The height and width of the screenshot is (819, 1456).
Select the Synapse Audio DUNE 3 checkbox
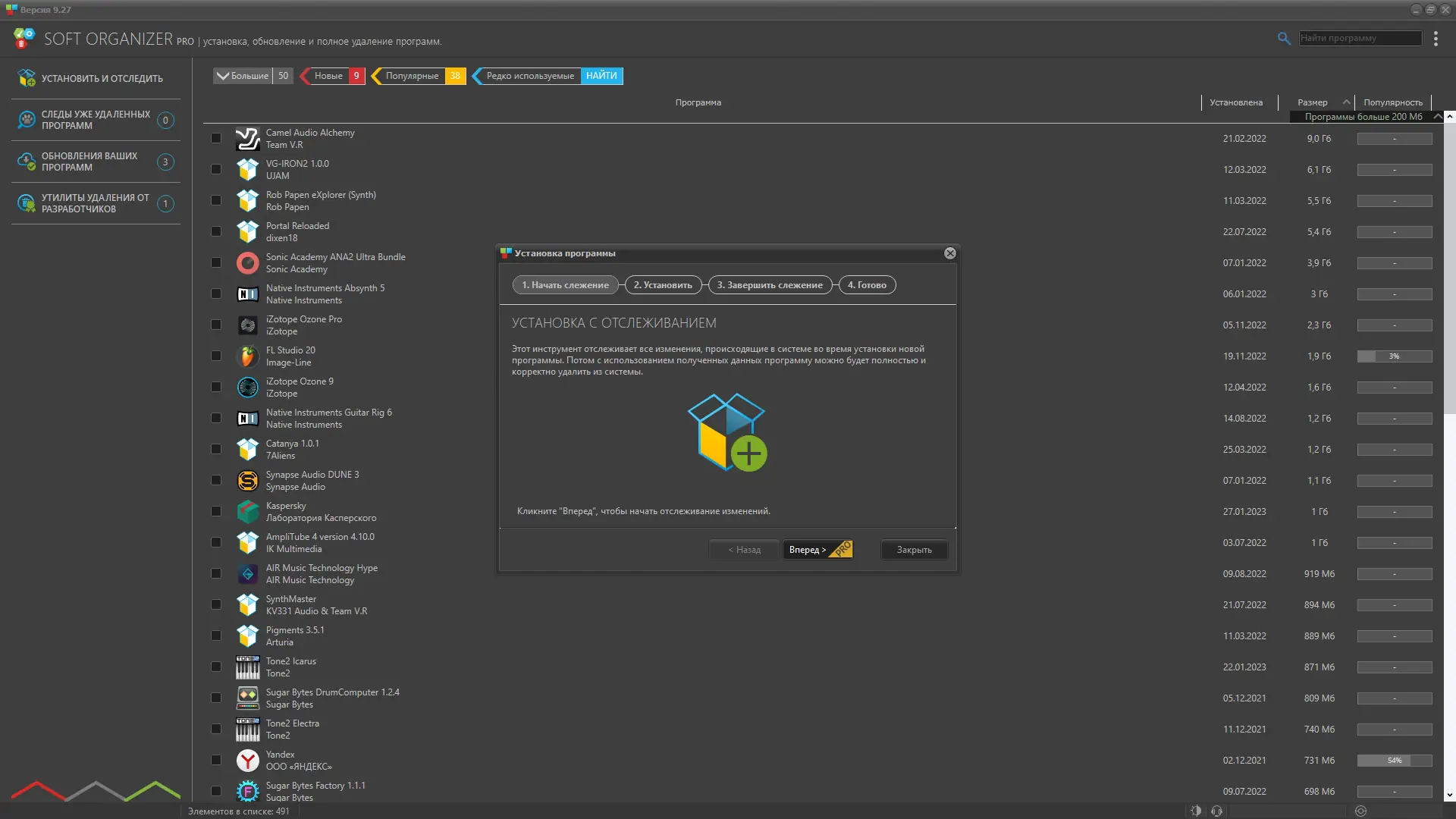(x=216, y=481)
